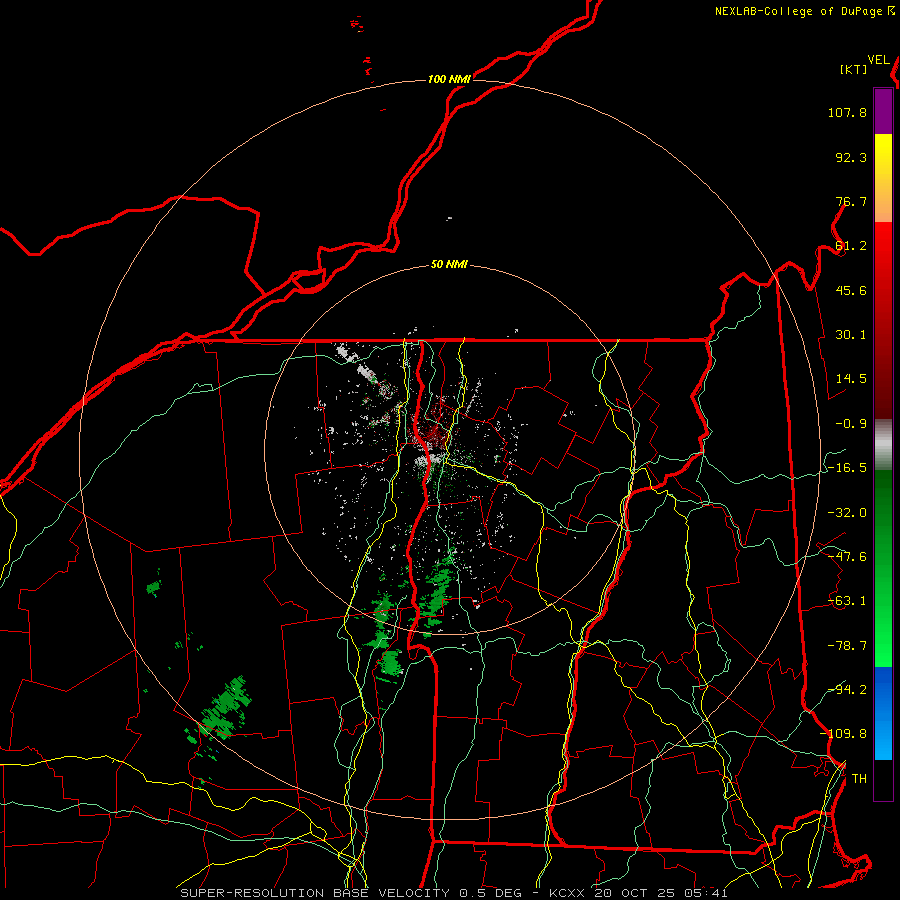Click the -0.9 velocity scale value
Screen dimensions: 900x900
pos(851,424)
